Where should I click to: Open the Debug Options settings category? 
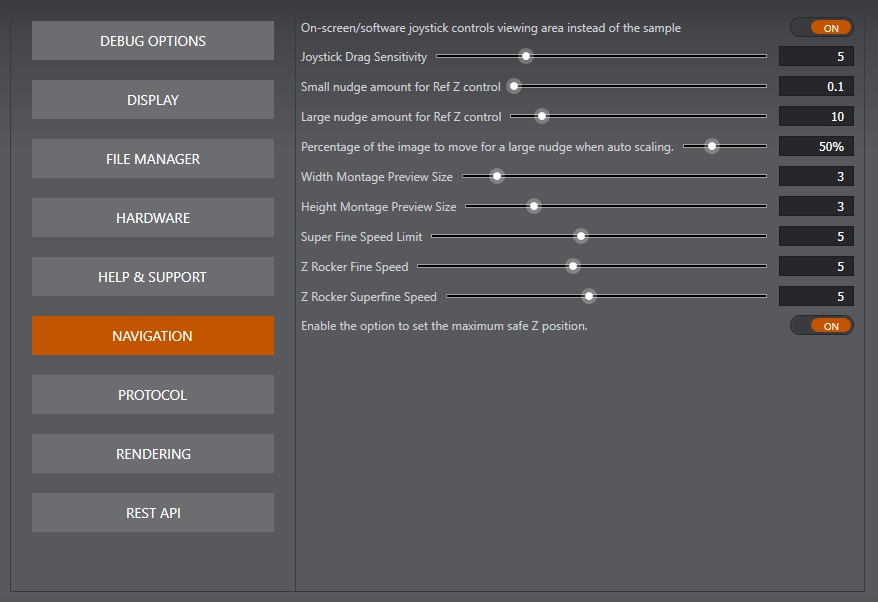point(152,41)
